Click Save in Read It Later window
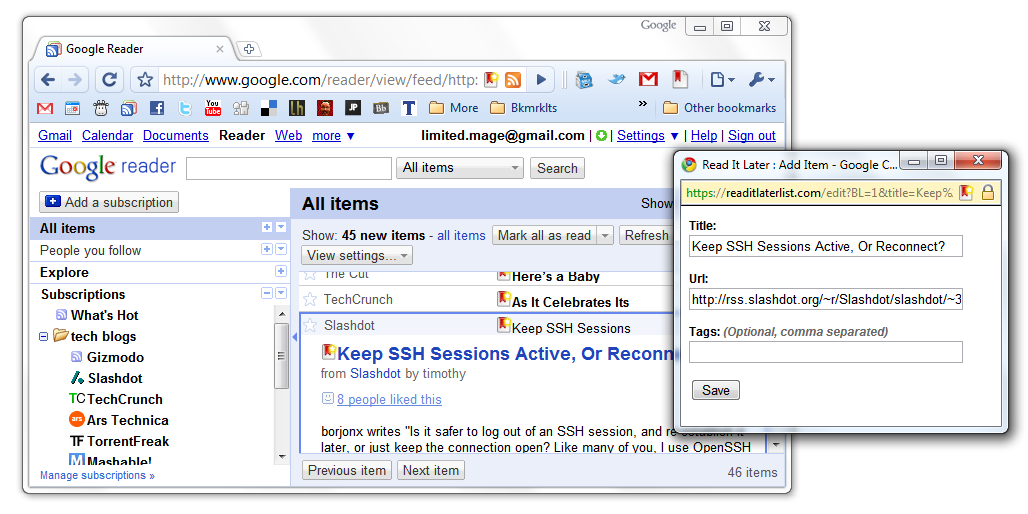This screenshot has height=514, width=1028. (x=716, y=391)
